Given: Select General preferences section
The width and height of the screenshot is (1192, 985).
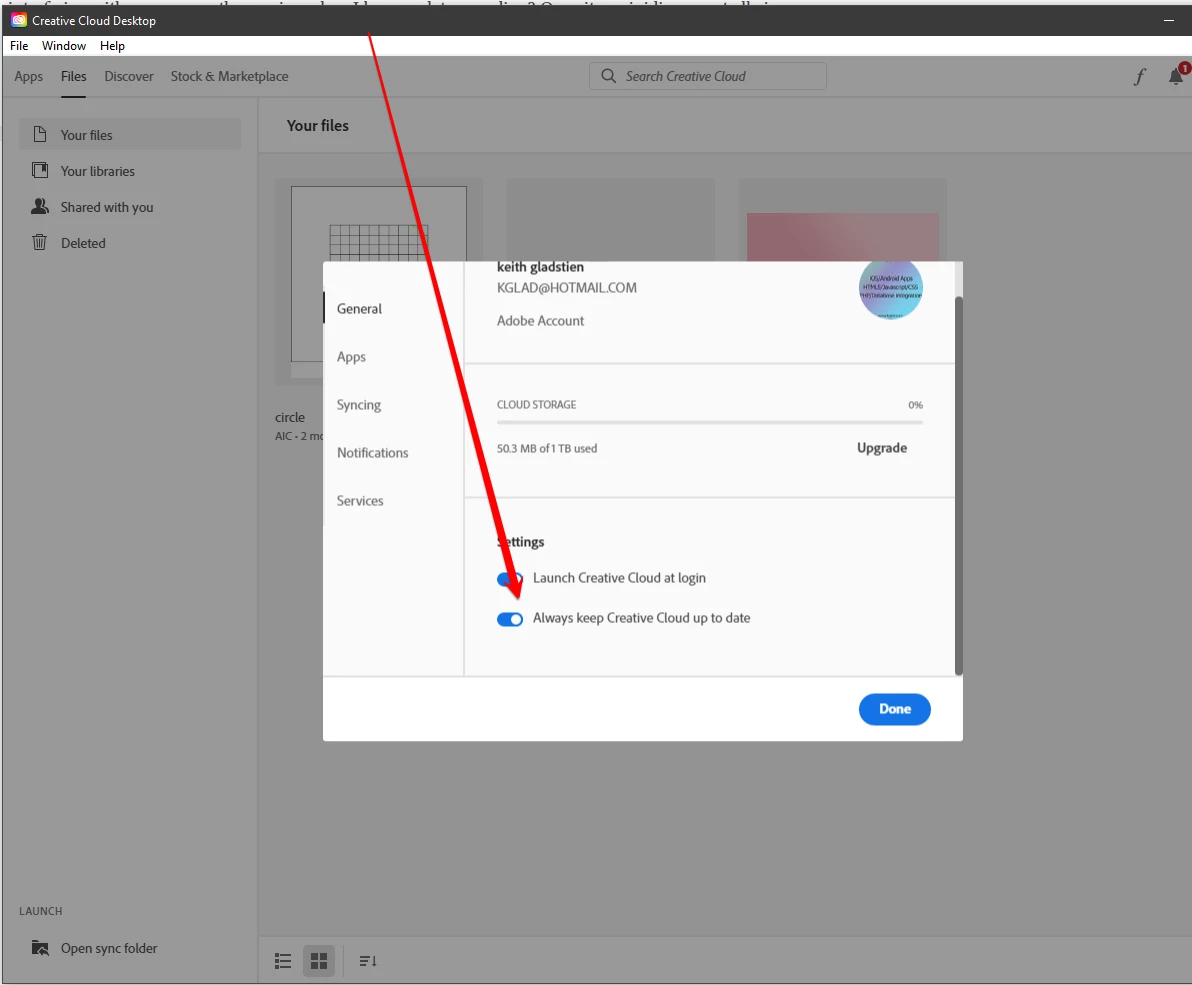Looking at the screenshot, I should tap(360, 309).
